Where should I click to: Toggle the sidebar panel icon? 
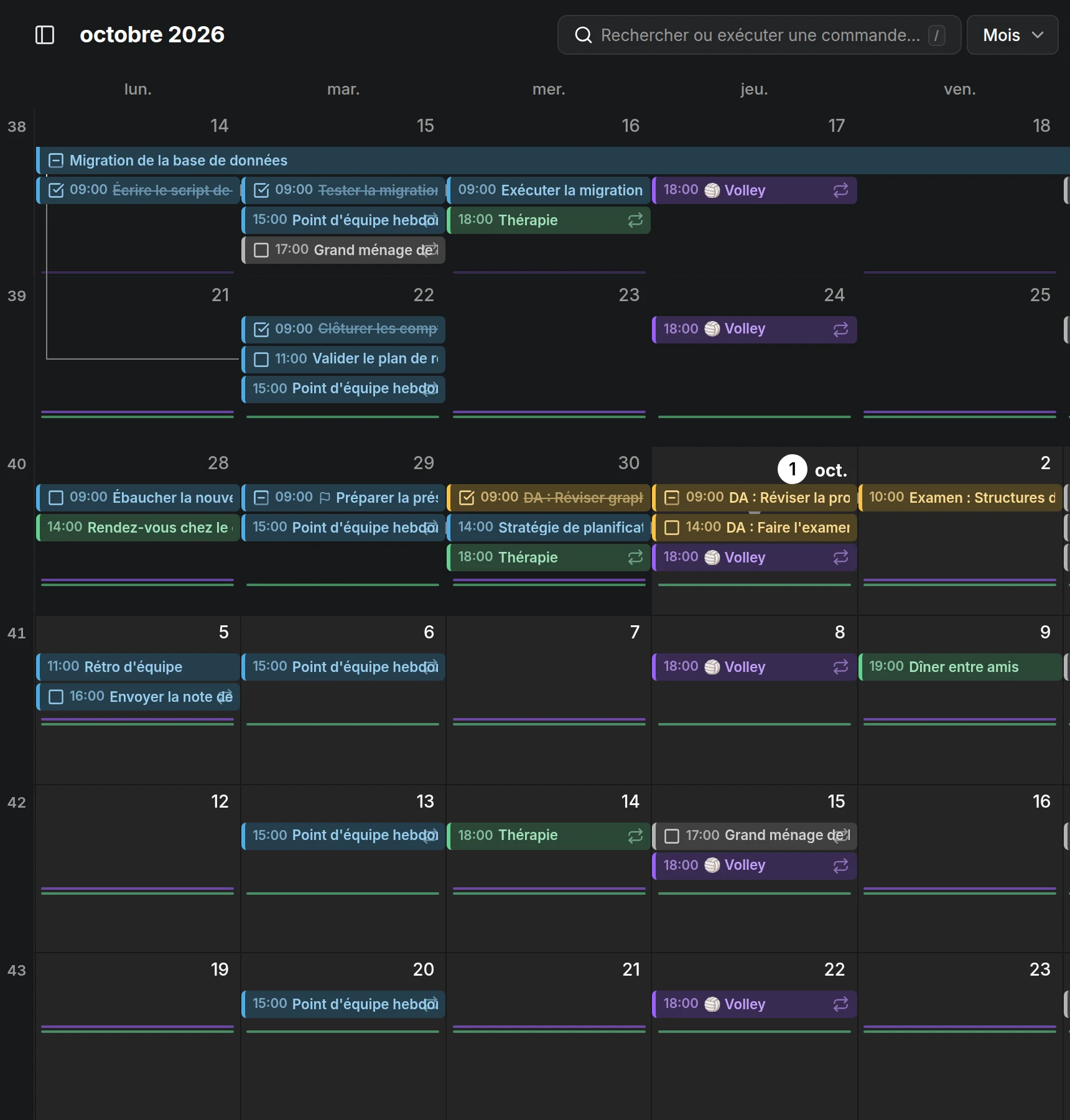[x=45, y=35]
